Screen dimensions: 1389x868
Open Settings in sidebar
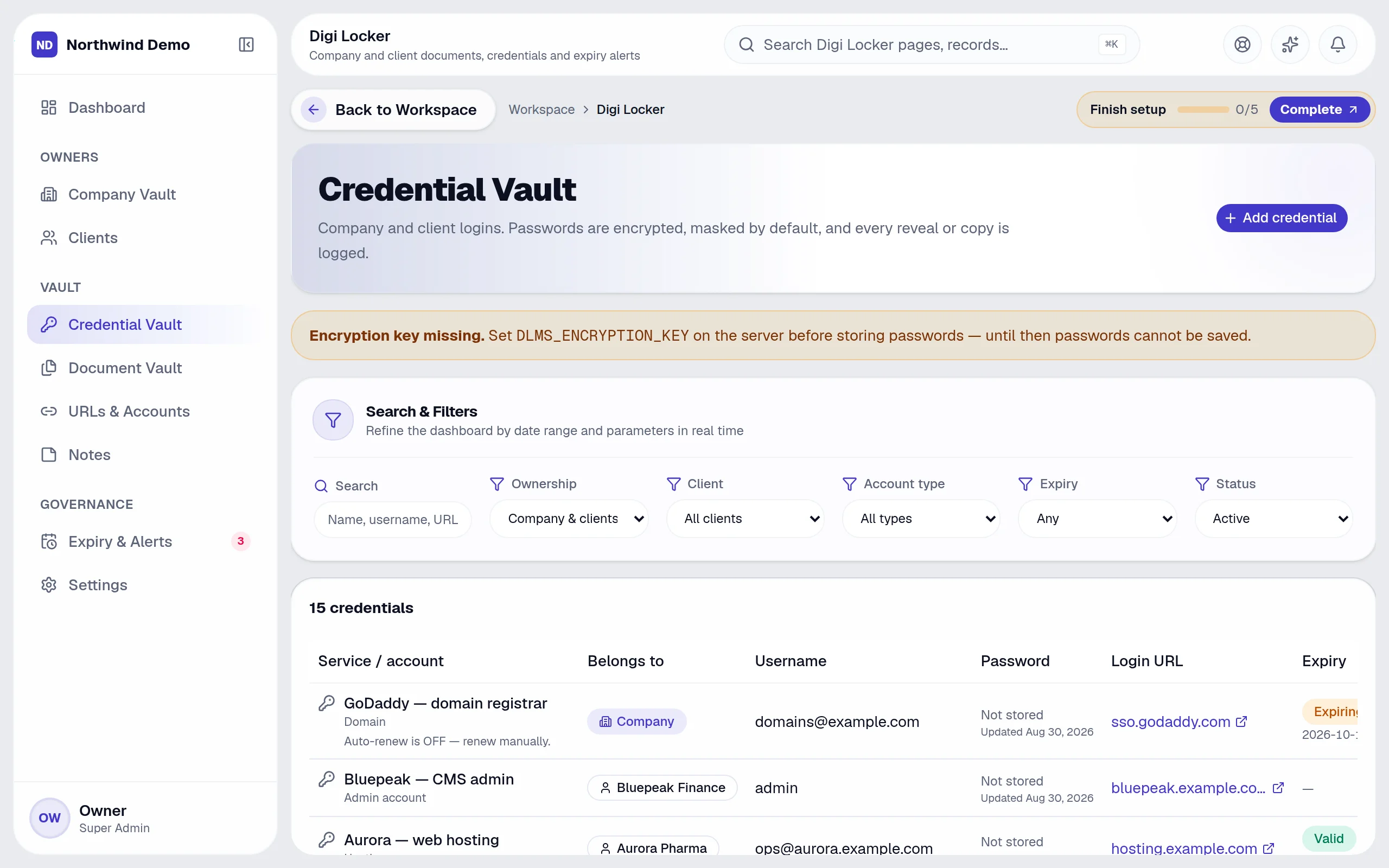145,585
